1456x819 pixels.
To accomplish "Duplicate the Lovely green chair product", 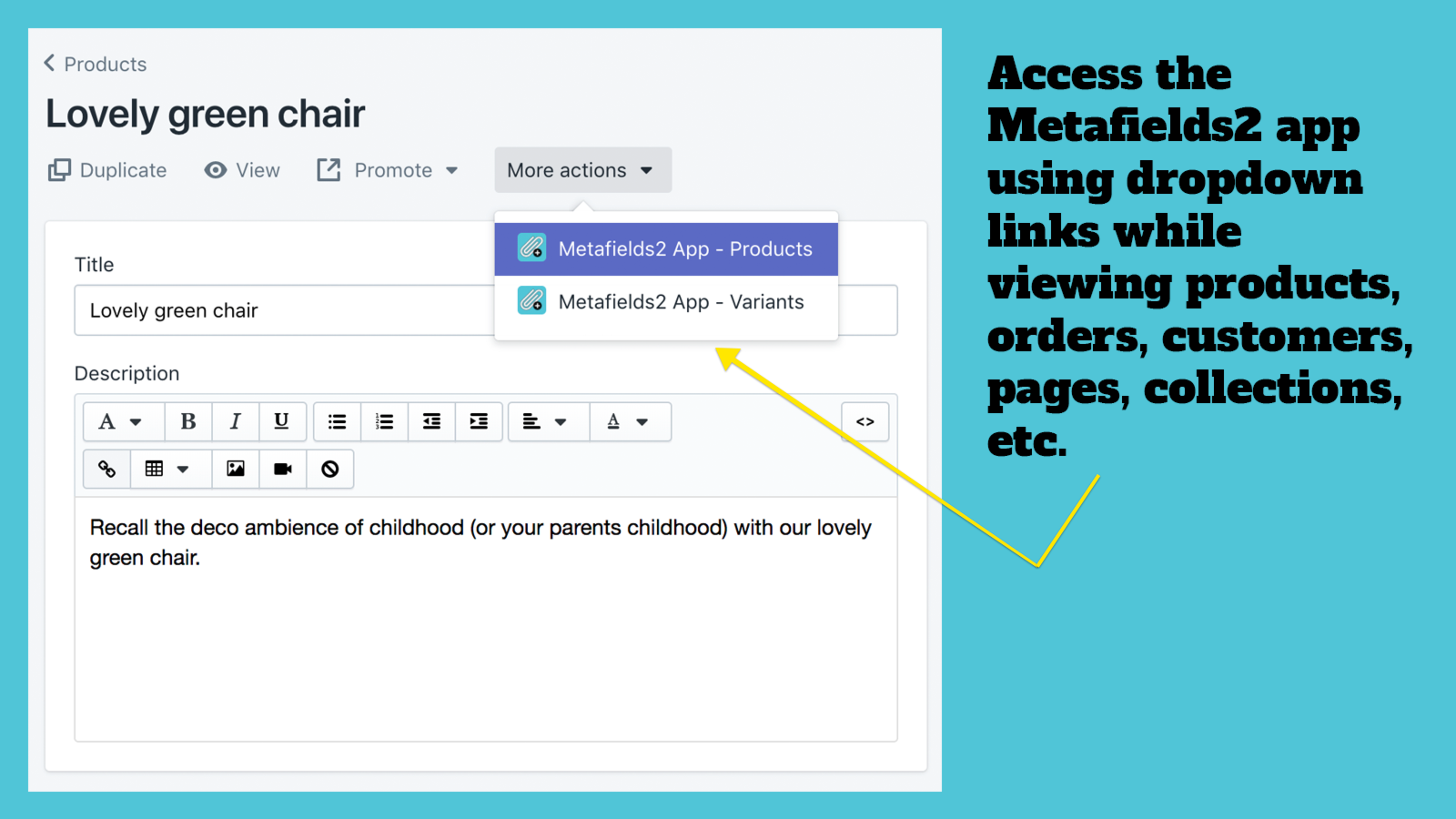I will pyautogui.click(x=106, y=170).
